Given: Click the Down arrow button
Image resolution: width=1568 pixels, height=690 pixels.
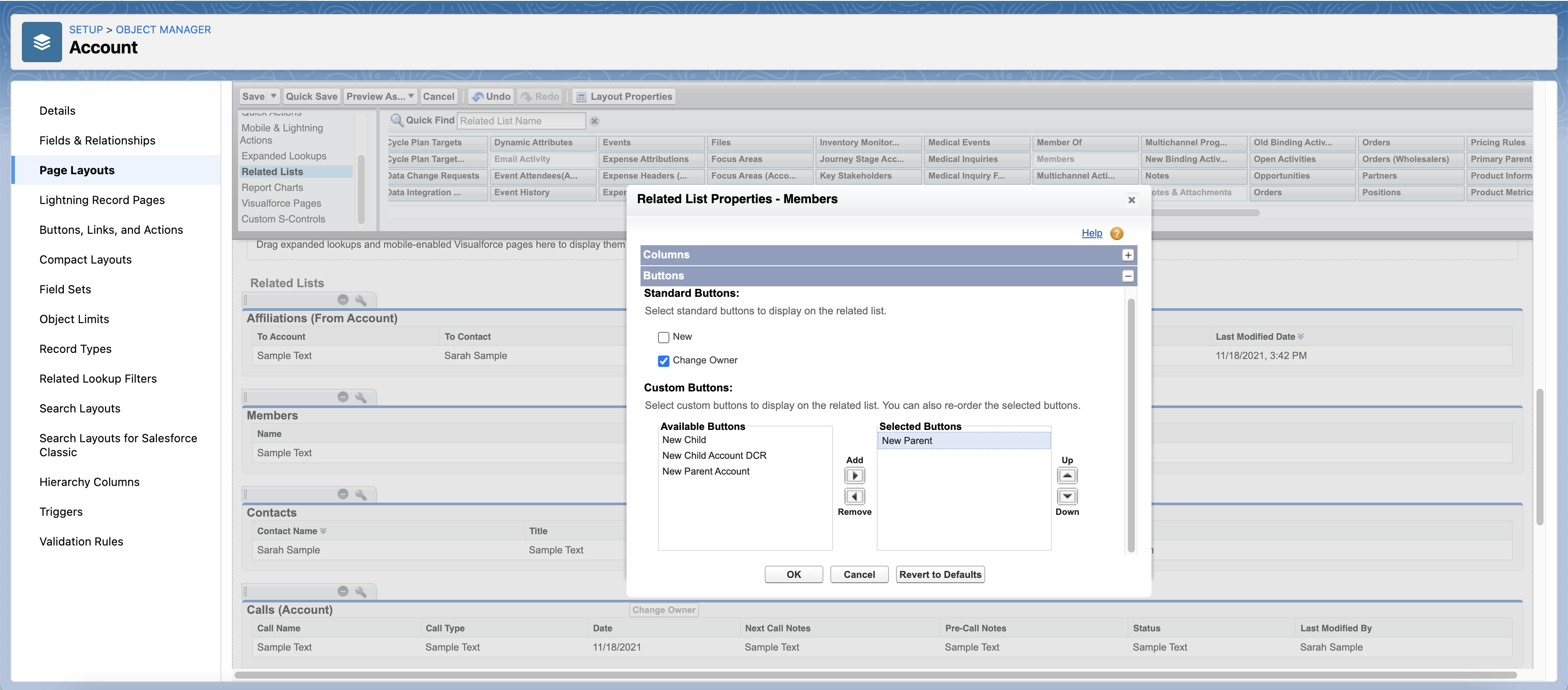Looking at the screenshot, I should coord(1067,496).
